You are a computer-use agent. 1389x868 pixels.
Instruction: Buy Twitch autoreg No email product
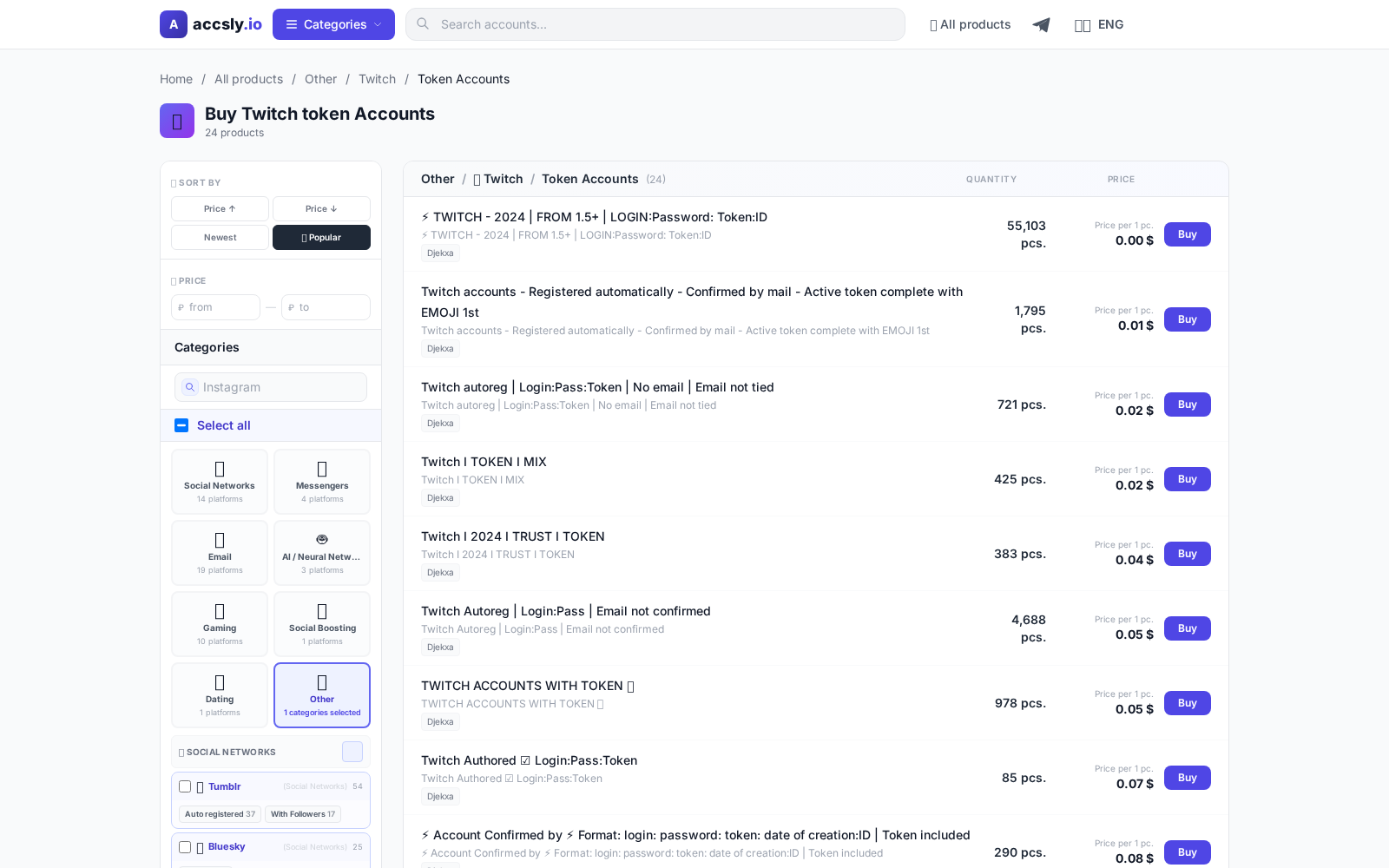click(1187, 404)
